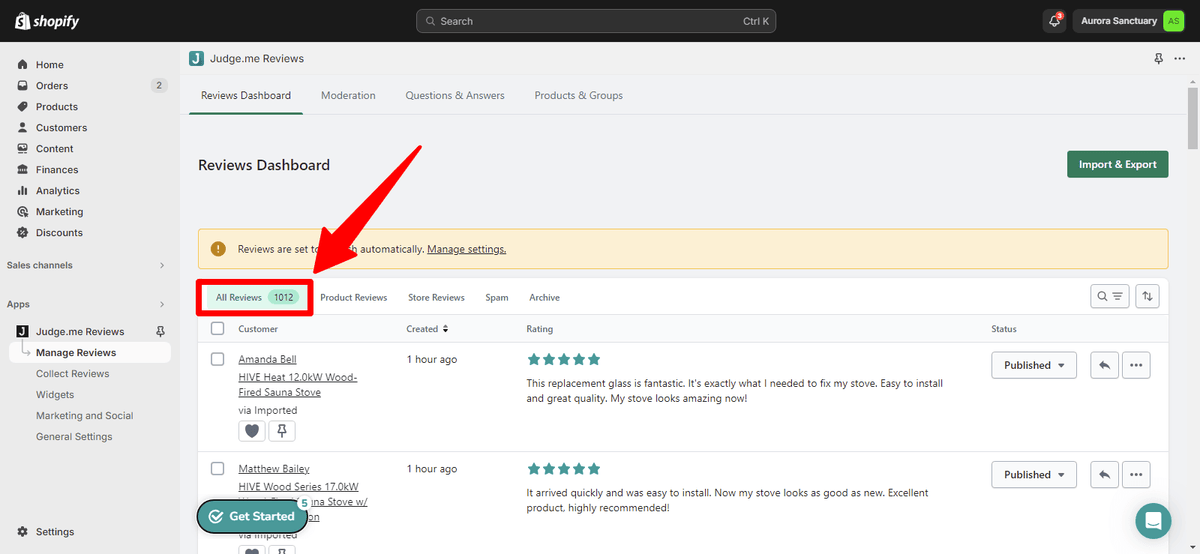Screen dimensions: 1200x554
Task: Open the search and filter button
Action: [x=1109, y=296]
